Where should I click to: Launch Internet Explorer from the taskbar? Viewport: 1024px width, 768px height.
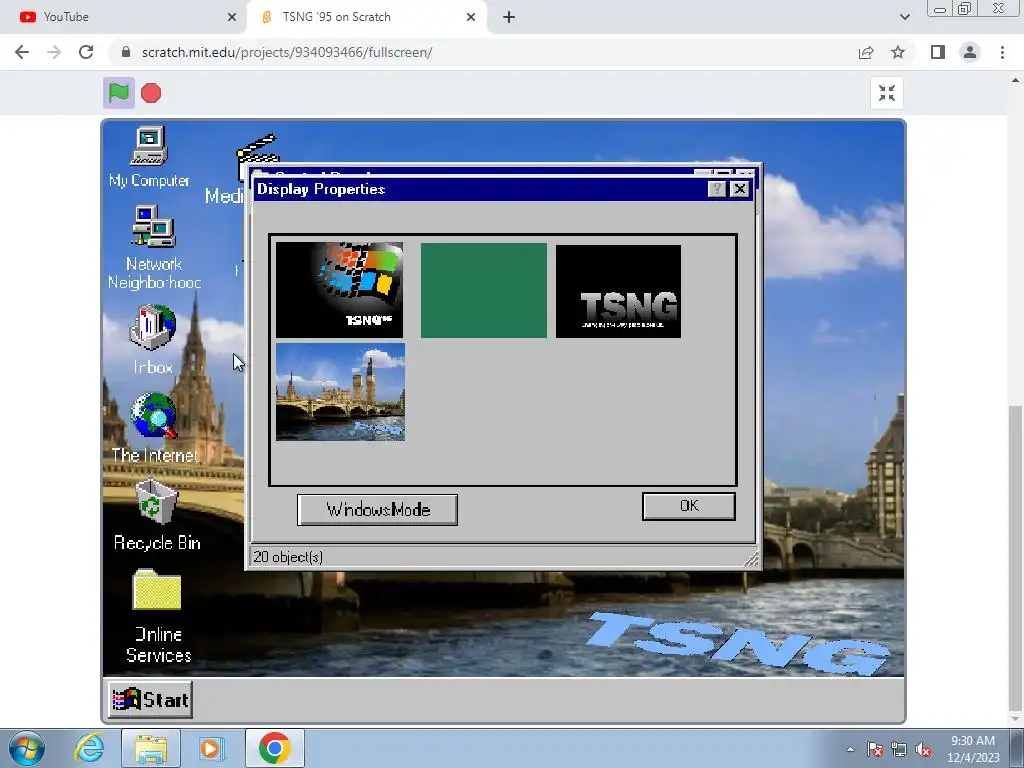[x=89, y=748]
